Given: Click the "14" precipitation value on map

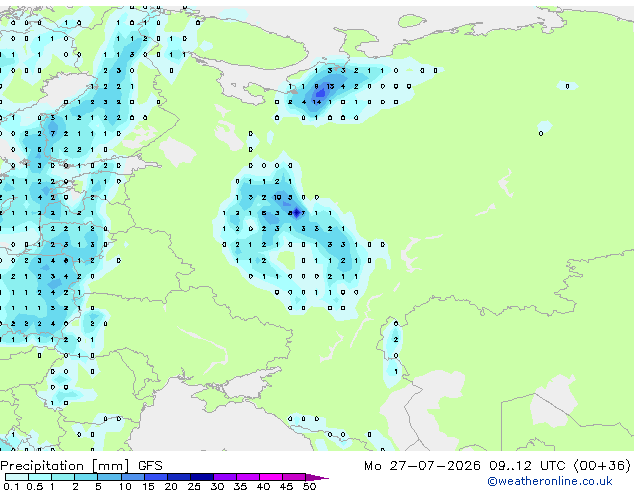Looking at the screenshot, I should coord(317,102).
